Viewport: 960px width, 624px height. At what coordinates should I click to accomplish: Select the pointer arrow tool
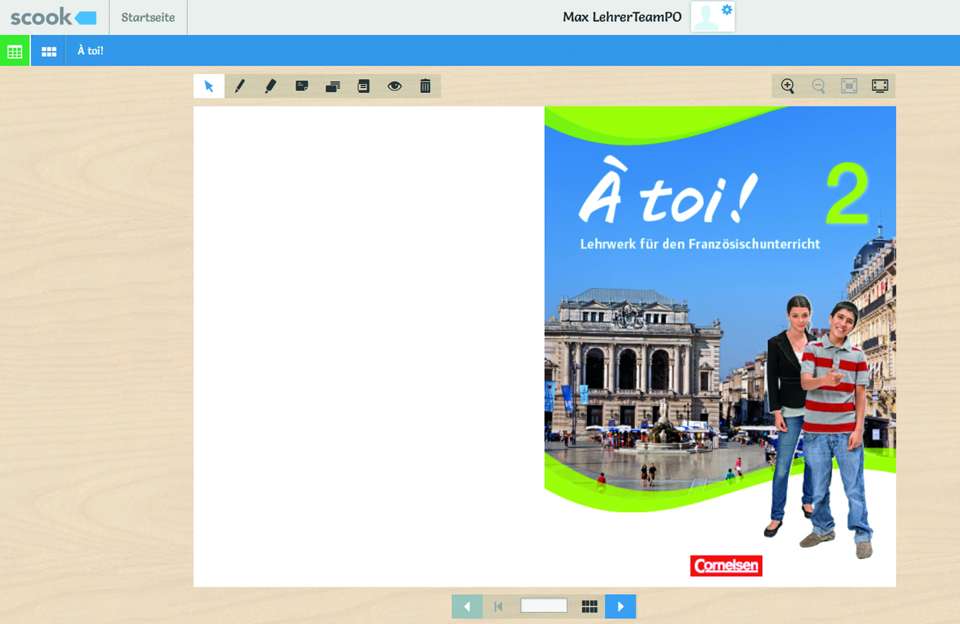[209, 86]
